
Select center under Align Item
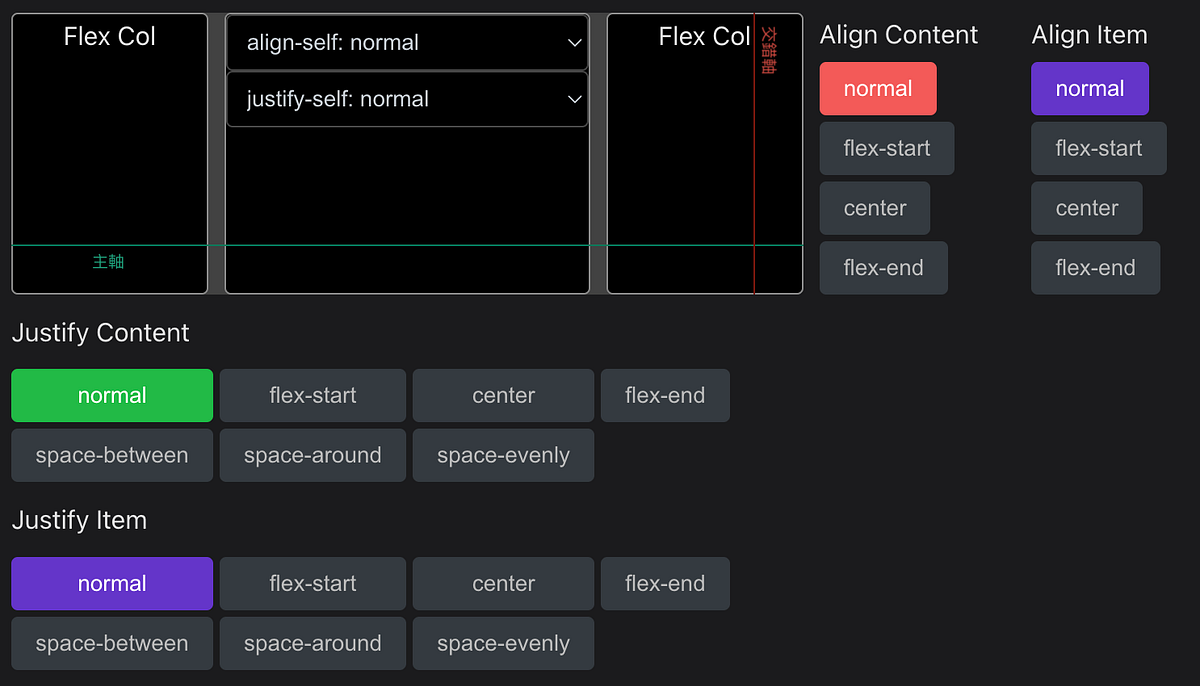click(x=1086, y=208)
